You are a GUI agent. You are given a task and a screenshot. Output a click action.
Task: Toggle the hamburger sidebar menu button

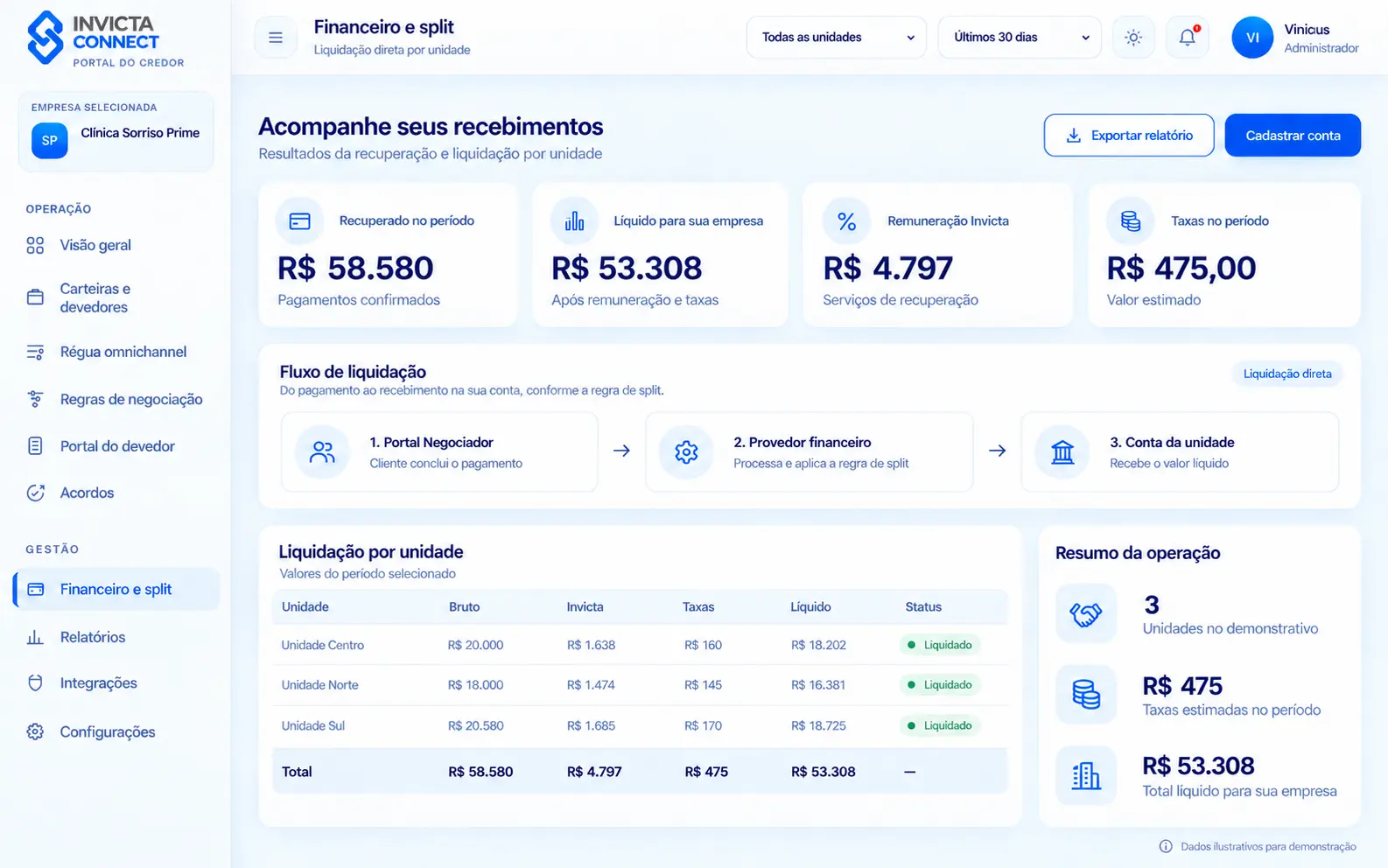point(276,38)
